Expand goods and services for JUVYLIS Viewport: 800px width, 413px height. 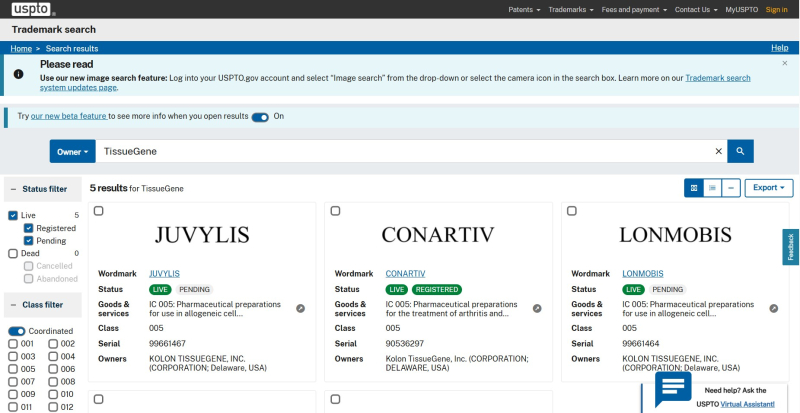[x=301, y=308]
